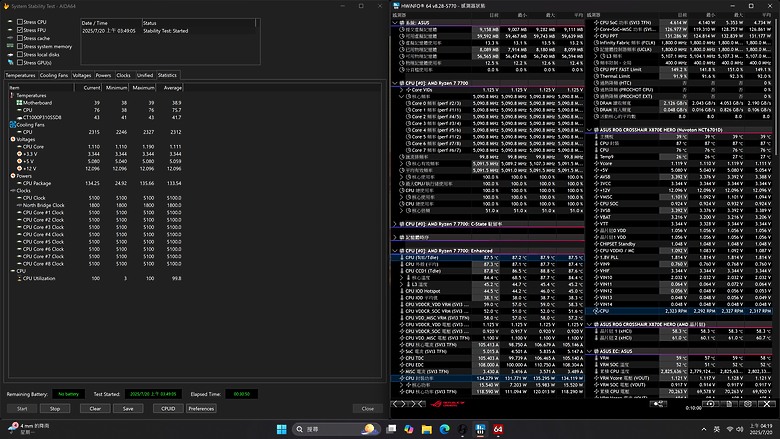The image size is (780, 439).
Task: Stop the stability test
Action: pyautogui.click(x=55, y=409)
